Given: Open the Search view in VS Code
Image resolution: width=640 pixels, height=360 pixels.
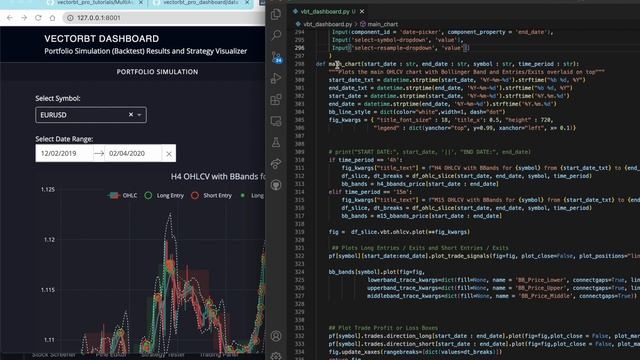Looking at the screenshot, I should coord(276,35).
